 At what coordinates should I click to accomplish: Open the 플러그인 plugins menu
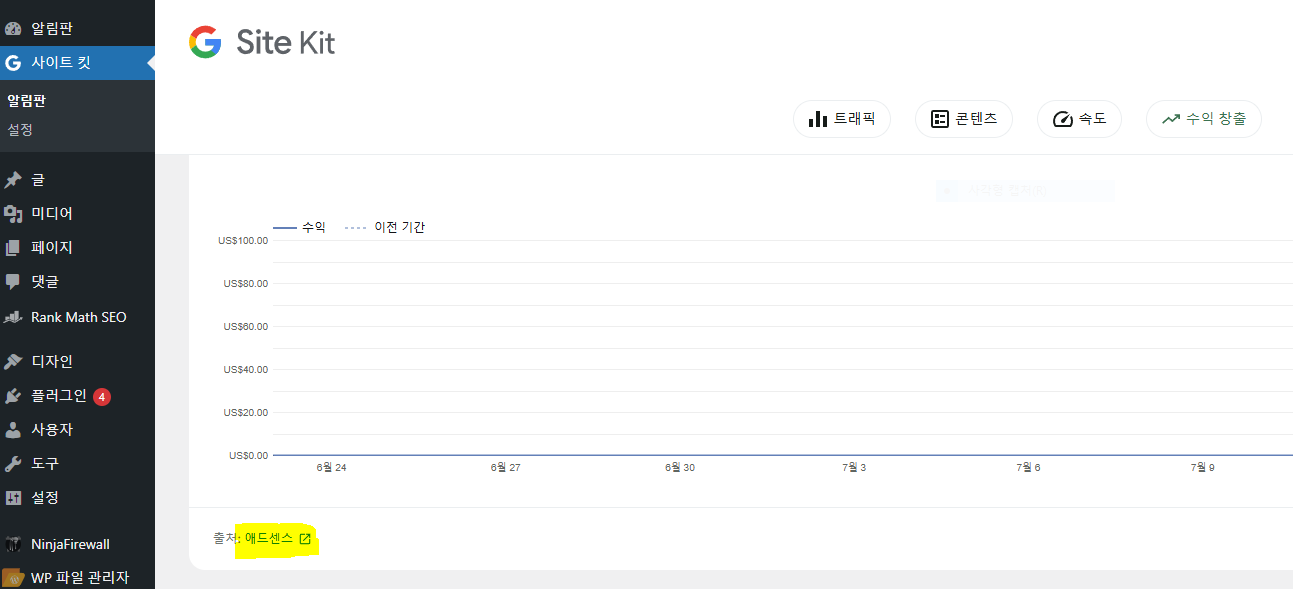pos(77,395)
